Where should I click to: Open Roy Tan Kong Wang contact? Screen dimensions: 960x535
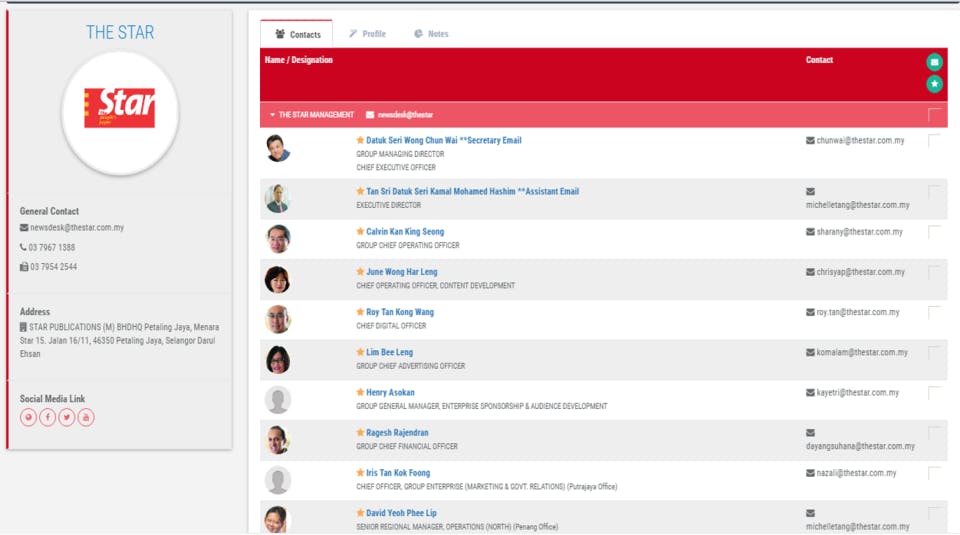click(x=400, y=312)
